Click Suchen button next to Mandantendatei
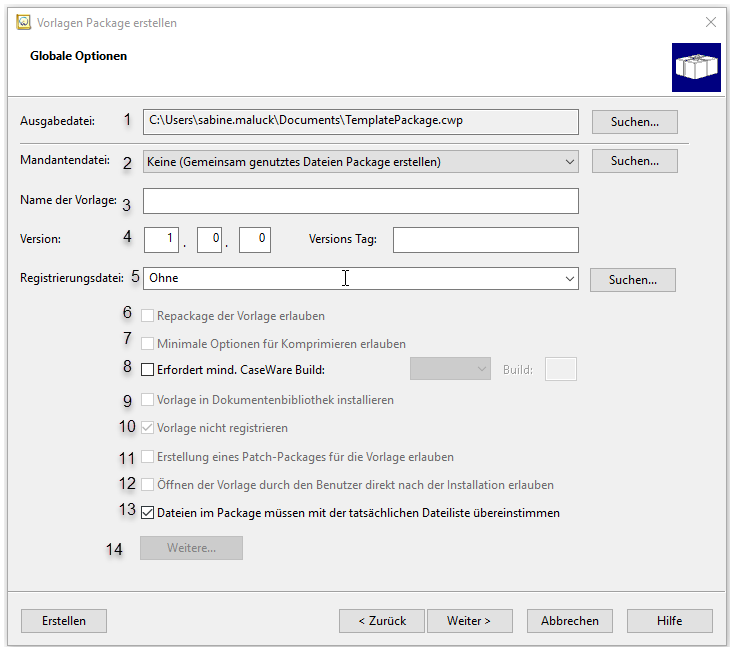The width and height of the screenshot is (730, 647). coord(635,161)
